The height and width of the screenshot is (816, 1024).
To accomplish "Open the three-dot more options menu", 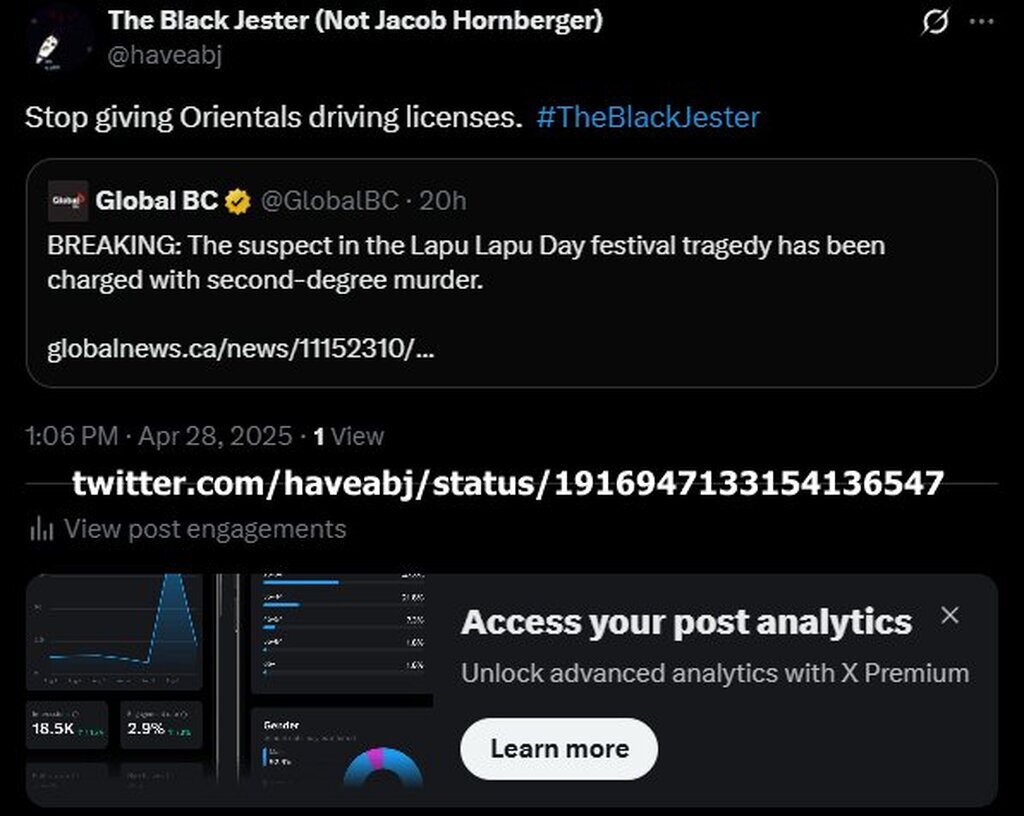I will [x=982, y=22].
